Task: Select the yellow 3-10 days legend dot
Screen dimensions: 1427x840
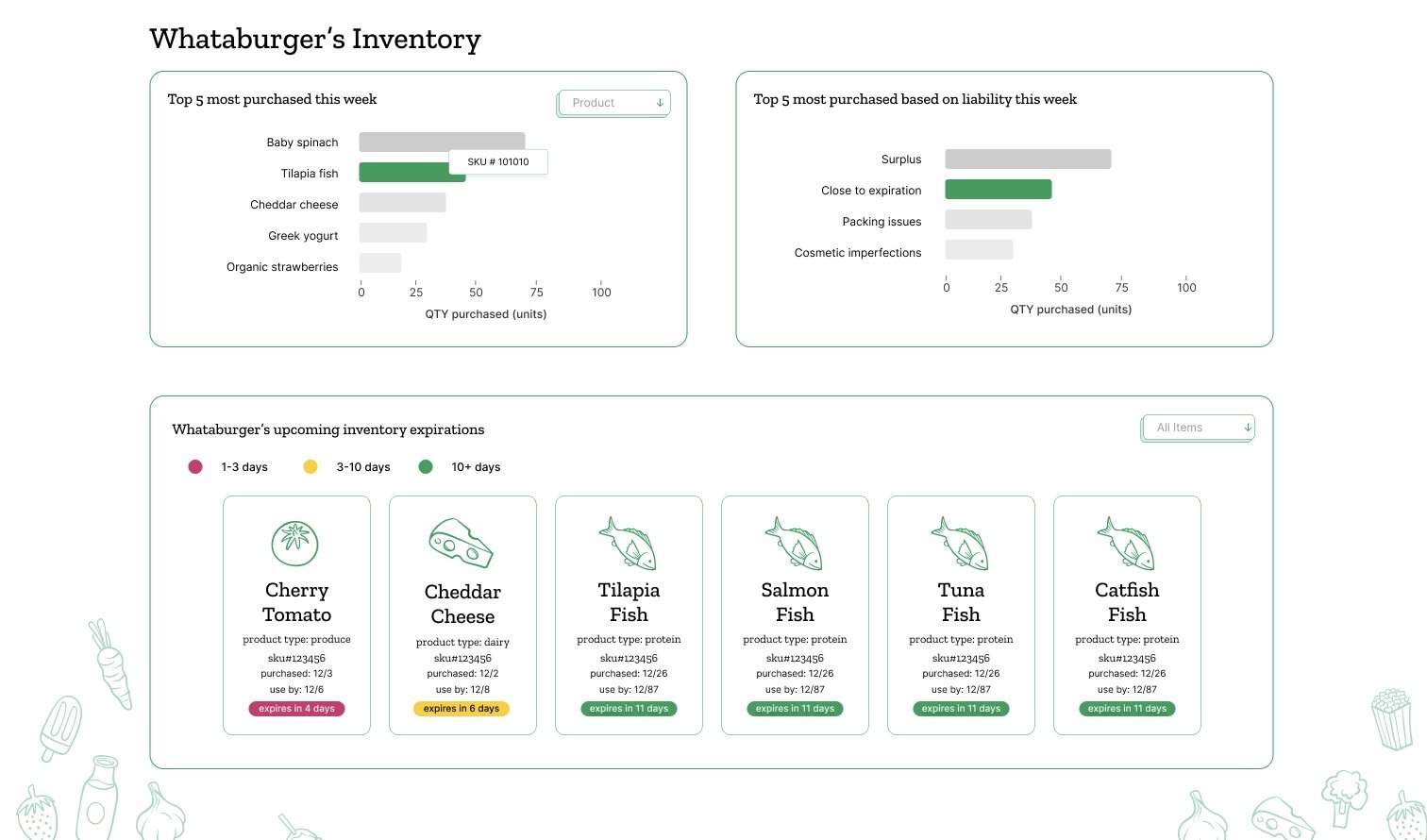Action: [x=311, y=466]
